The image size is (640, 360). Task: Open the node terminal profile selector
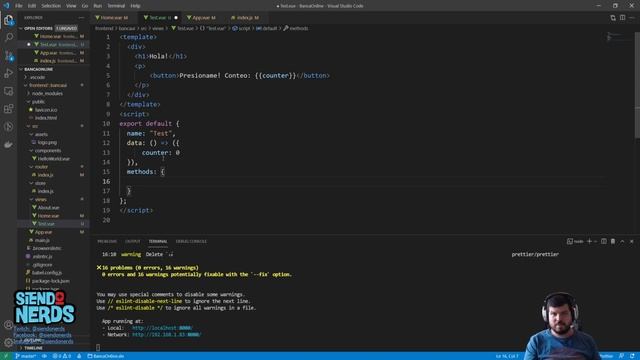pyautogui.click(x=575, y=241)
